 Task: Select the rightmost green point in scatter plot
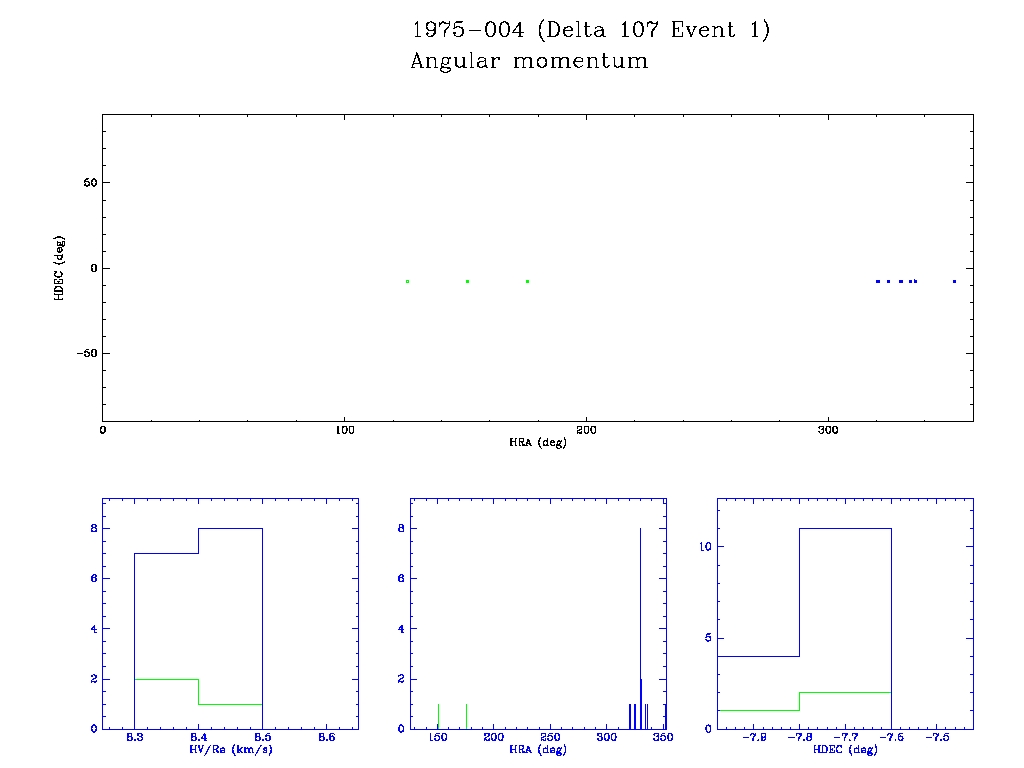coord(527,281)
